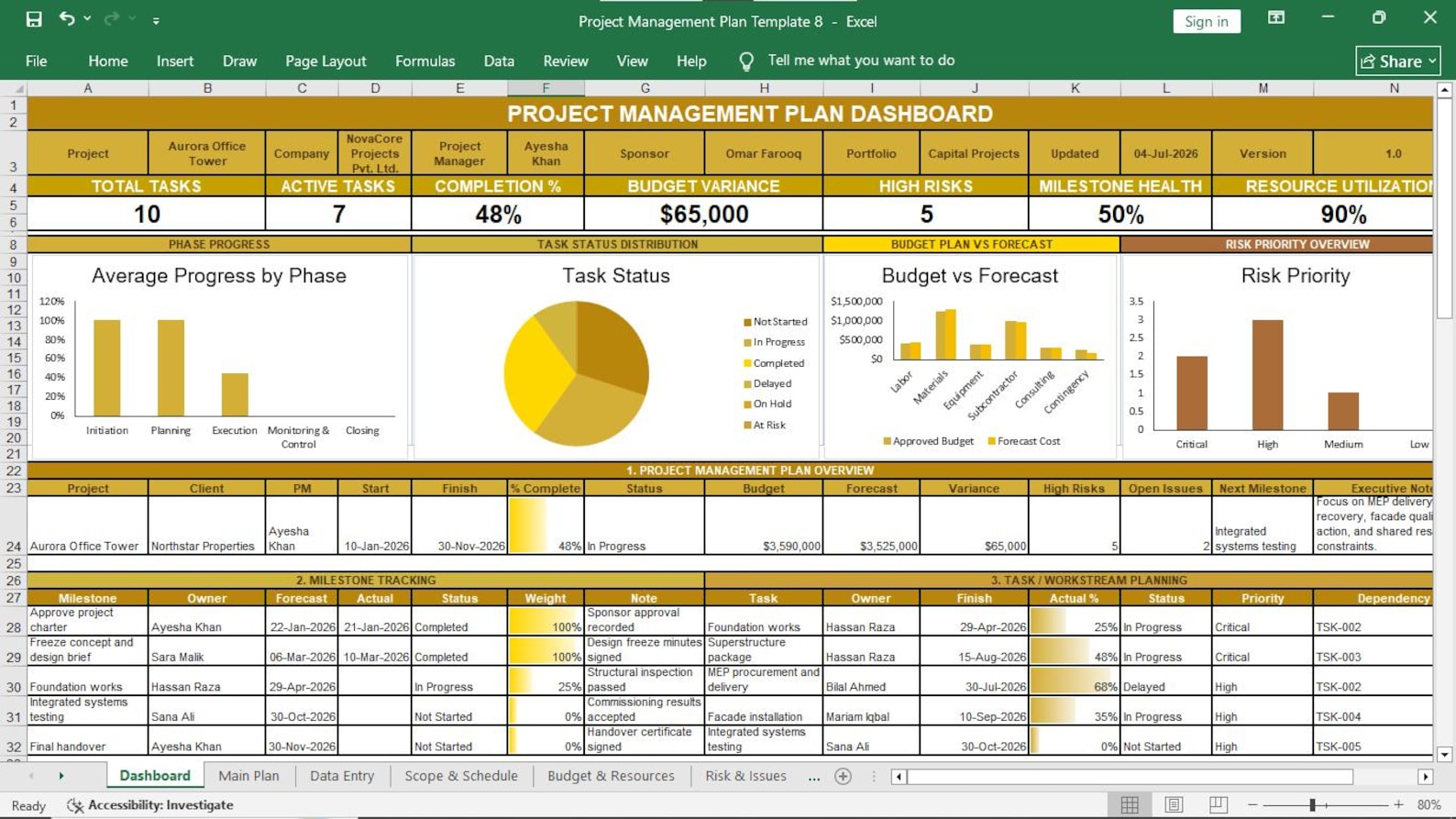Click the Tell me lightbulb icon
Screen dimensions: 1456x819
[x=746, y=61]
